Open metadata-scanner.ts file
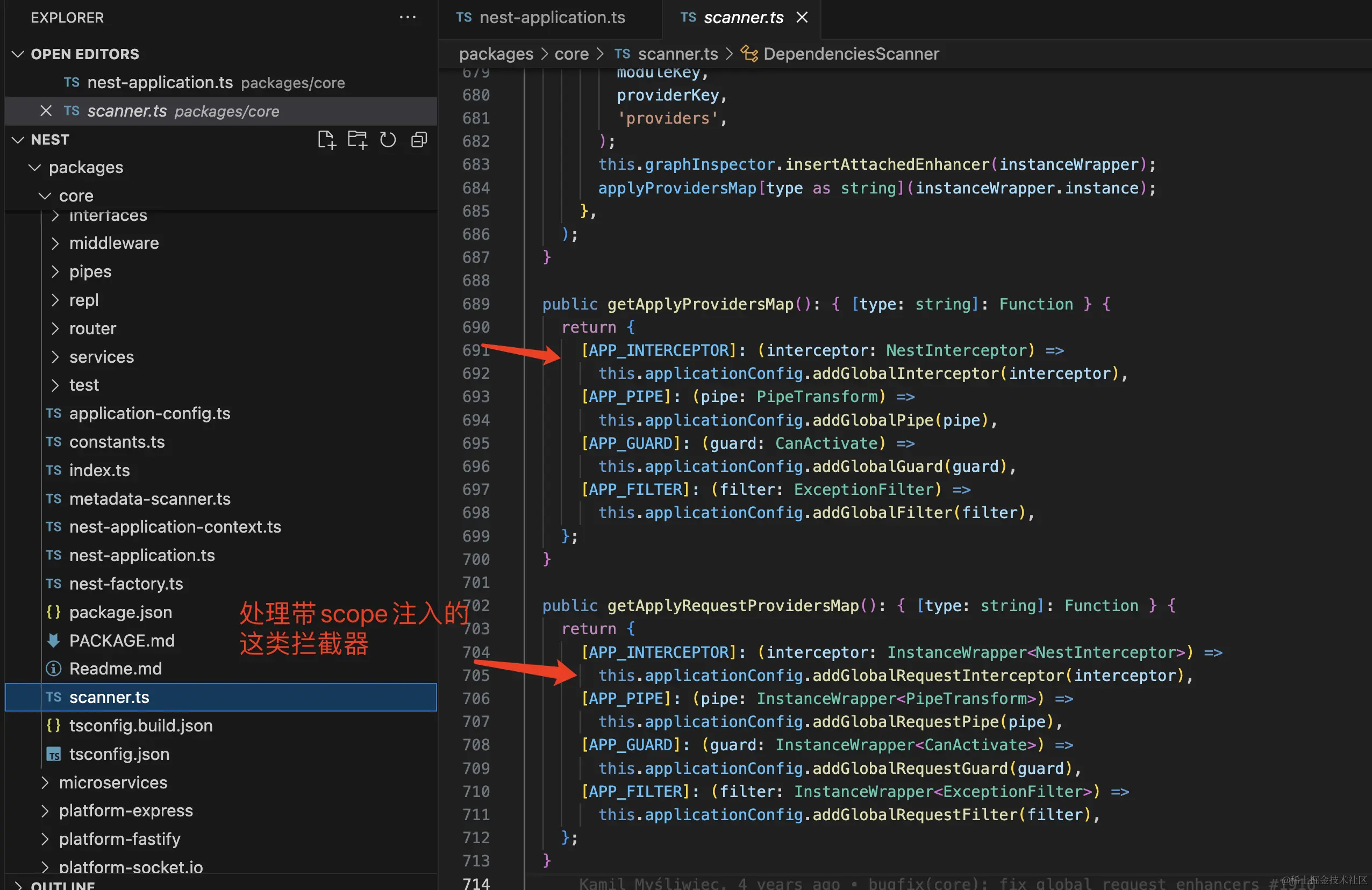 point(220,499)
